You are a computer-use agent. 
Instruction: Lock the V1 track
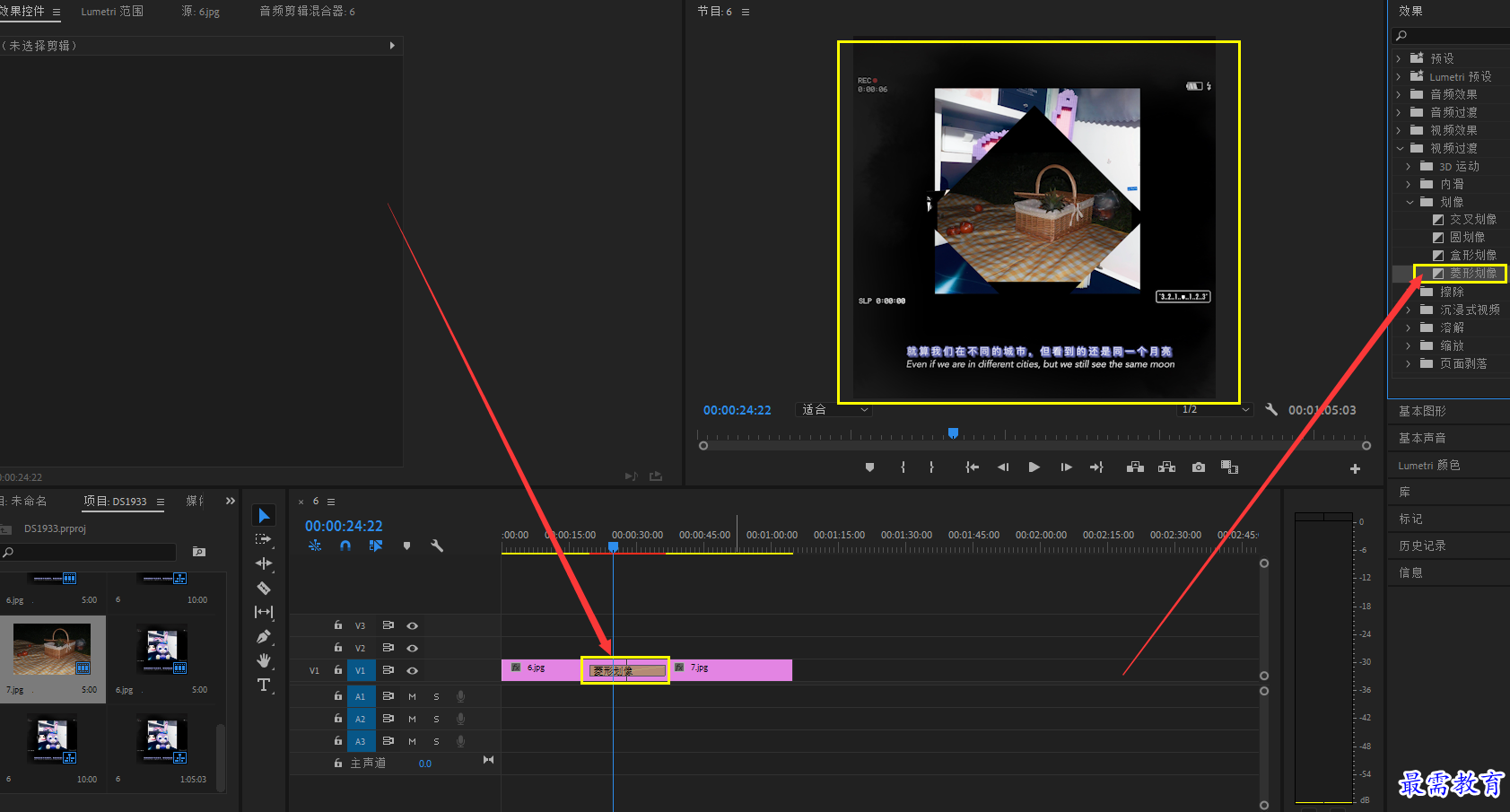[338, 670]
